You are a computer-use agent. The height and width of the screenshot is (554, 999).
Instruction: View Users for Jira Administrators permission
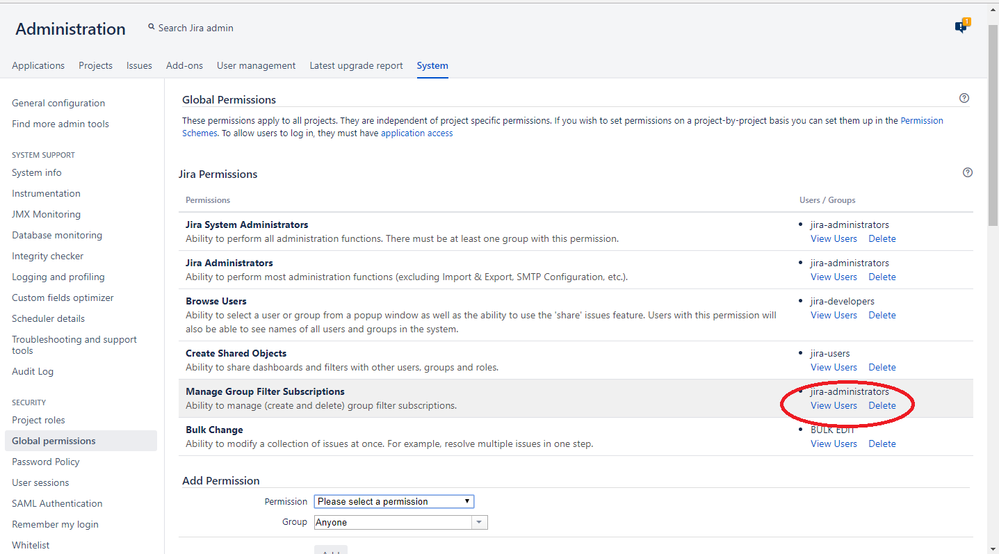(833, 277)
